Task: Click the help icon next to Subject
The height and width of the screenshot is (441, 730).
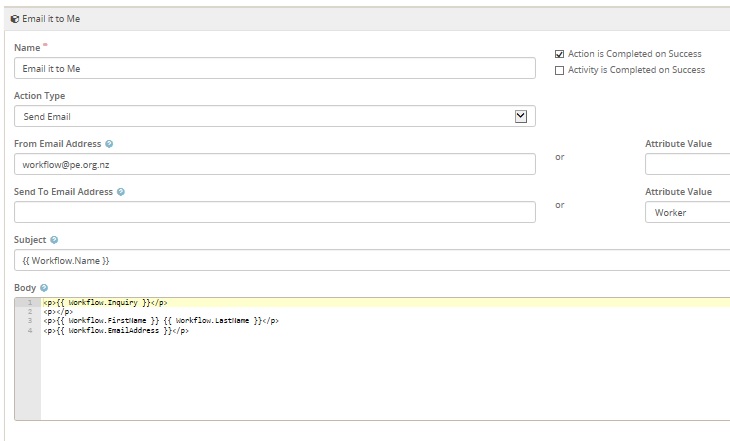Action: click(x=54, y=240)
